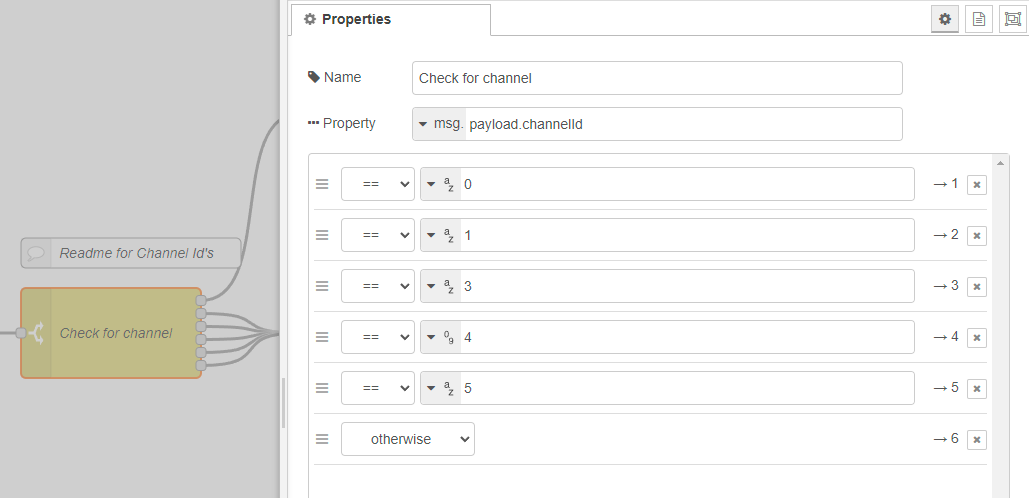Image resolution: width=1029 pixels, height=498 pixels.
Task: Open node settings gear icon tab
Action: [x=944, y=20]
